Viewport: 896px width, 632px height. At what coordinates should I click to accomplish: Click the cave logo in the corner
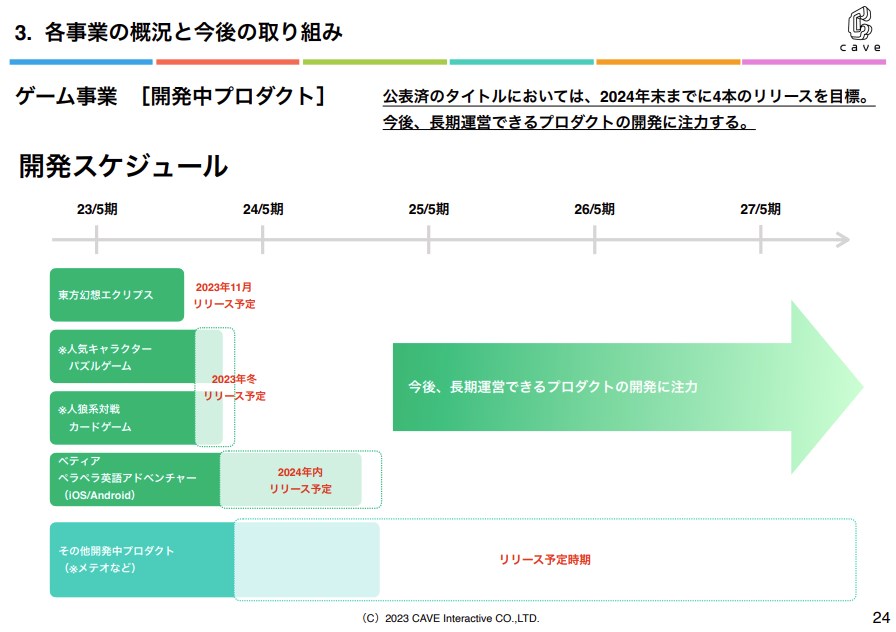[x=859, y=30]
